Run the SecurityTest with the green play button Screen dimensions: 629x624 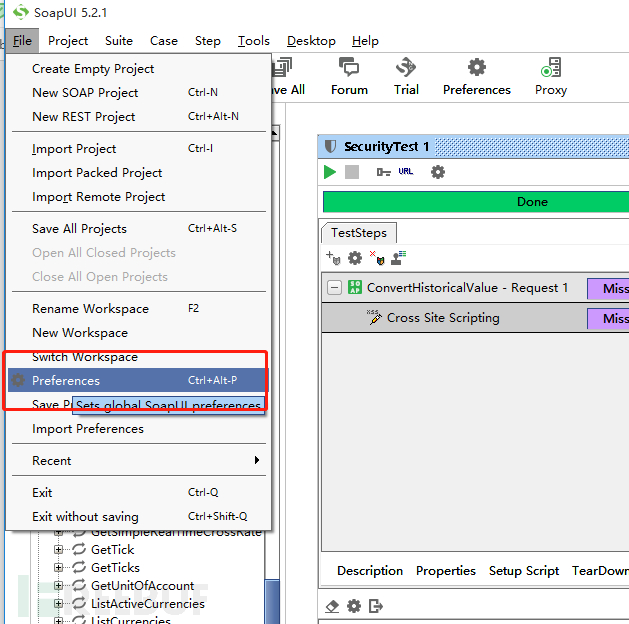point(330,172)
